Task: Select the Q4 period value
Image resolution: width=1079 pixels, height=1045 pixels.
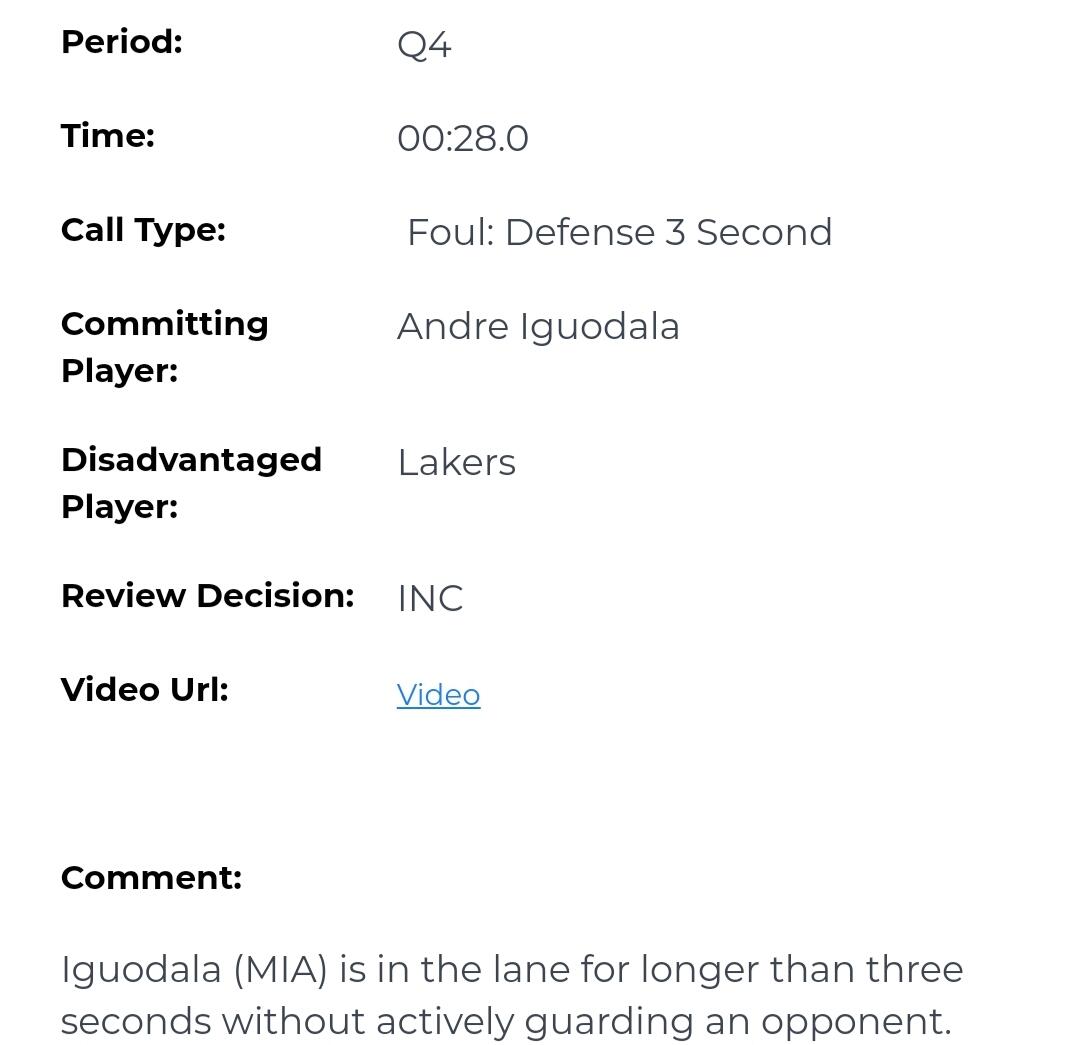Action: coord(424,45)
